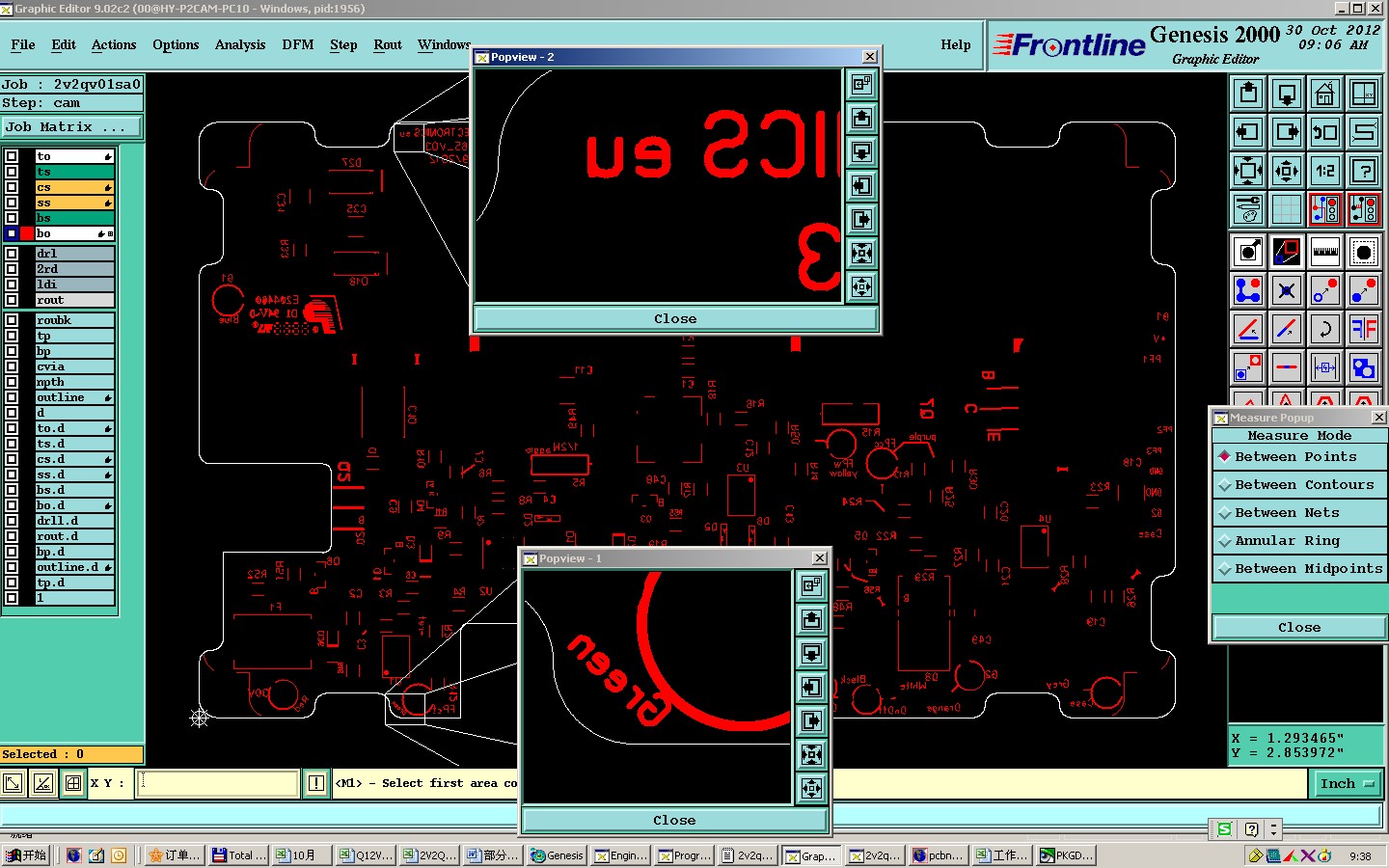This screenshot has width=1389, height=868.
Task: Toggle the checkbox for layer drl
Action: coord(12,254)
